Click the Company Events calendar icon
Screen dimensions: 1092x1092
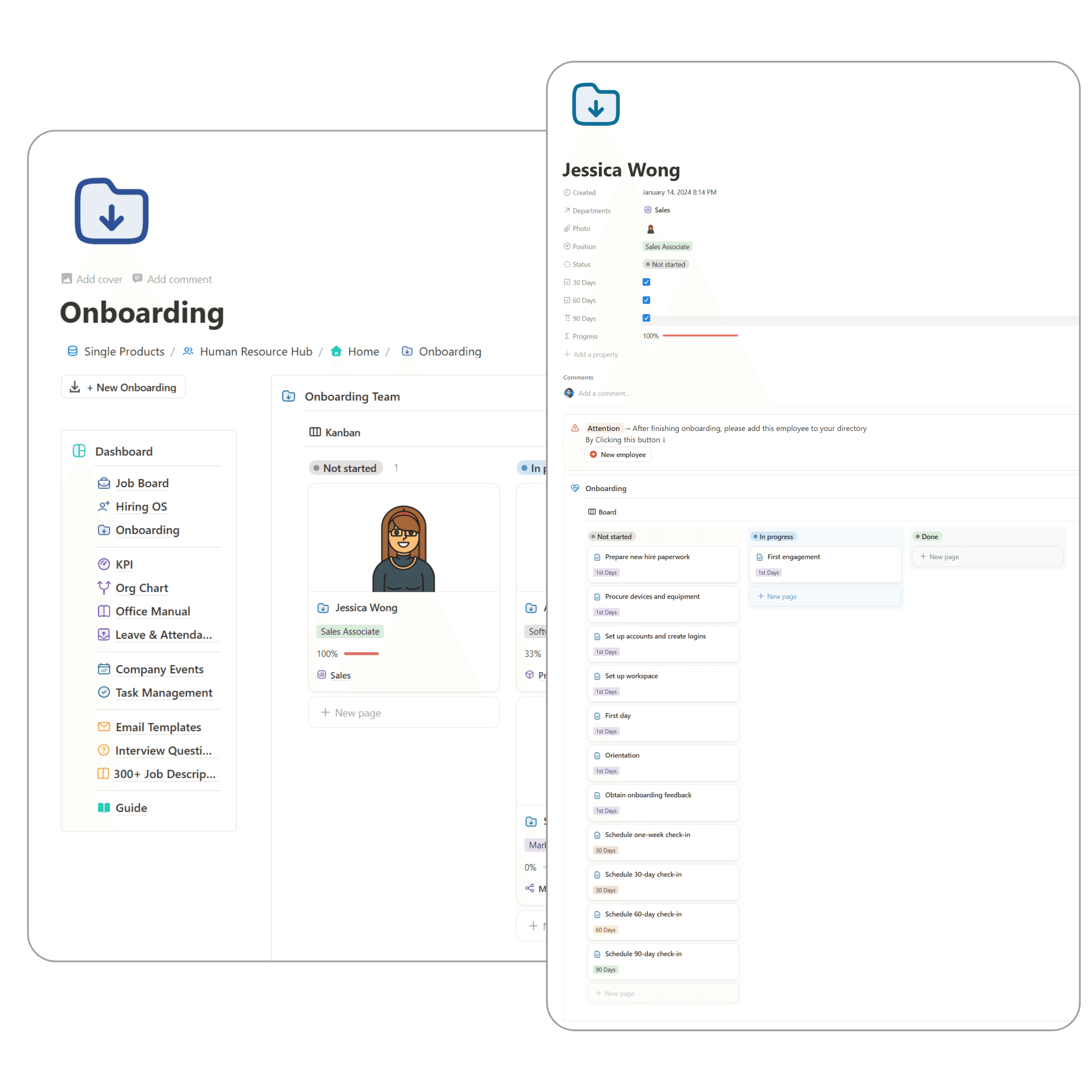point(104,669)
